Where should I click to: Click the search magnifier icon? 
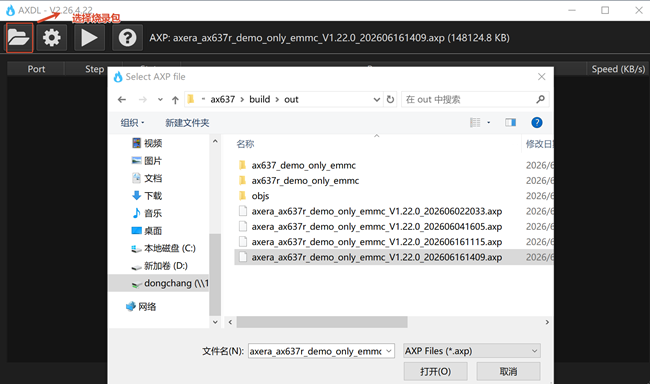coord(540,100)
